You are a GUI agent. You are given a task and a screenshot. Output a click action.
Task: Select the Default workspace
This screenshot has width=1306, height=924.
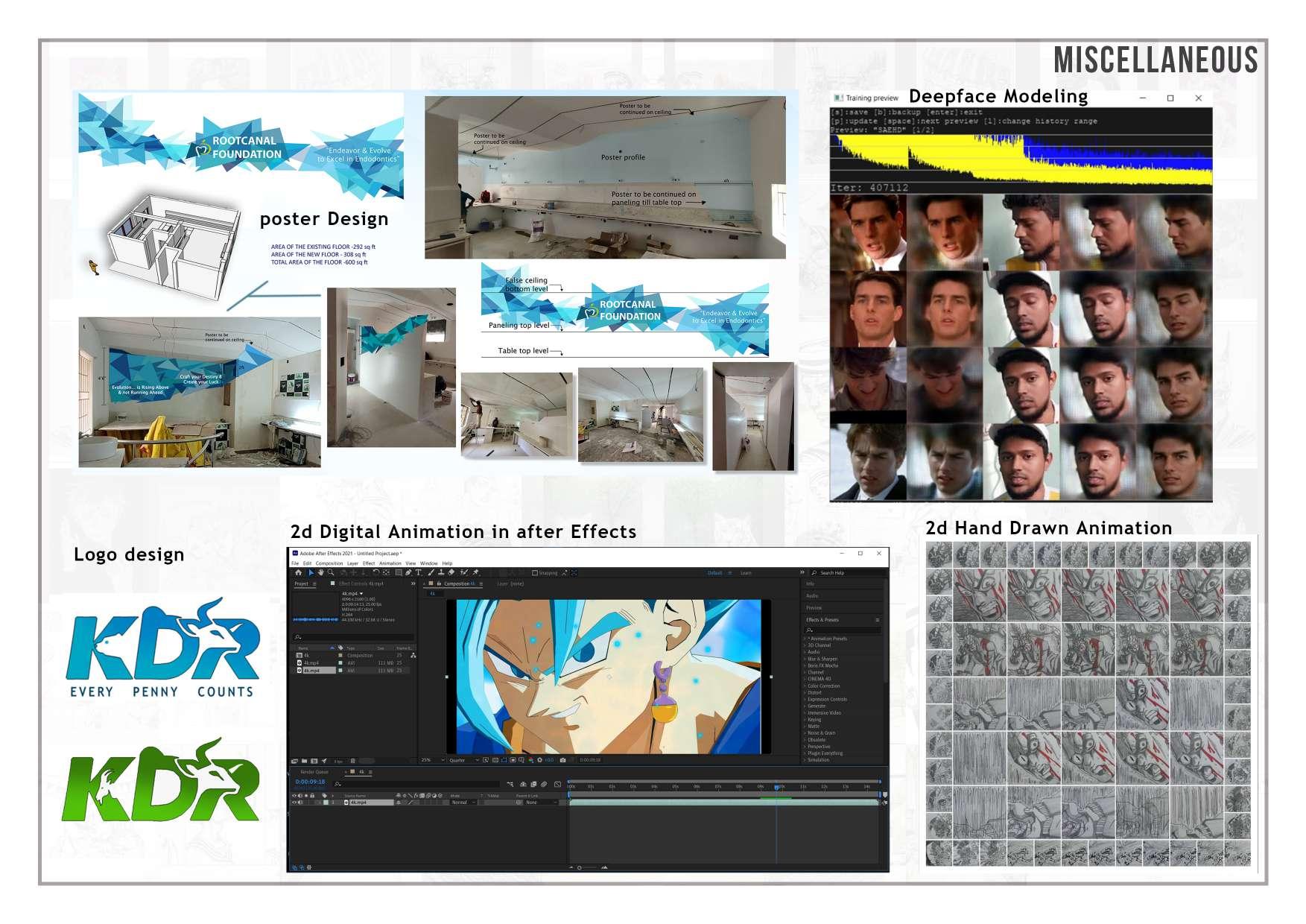[x=714, y=573]
